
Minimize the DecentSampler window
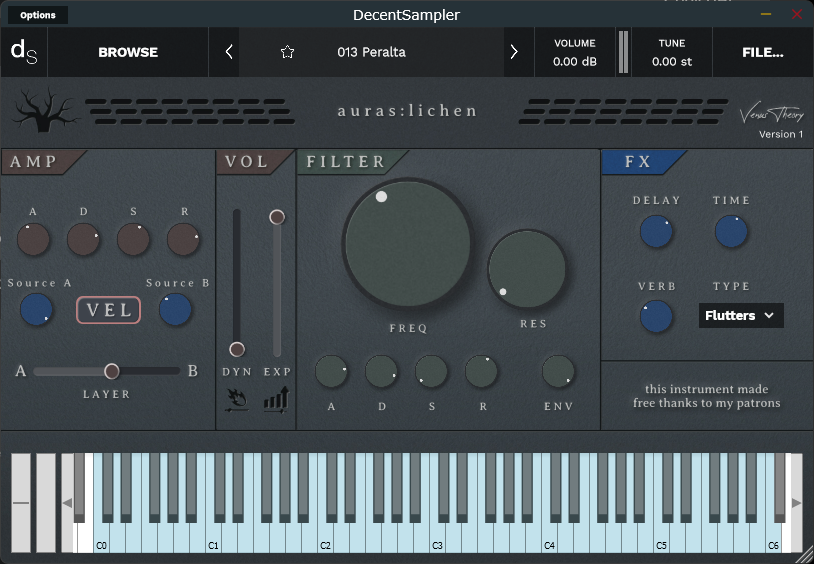click(x=766, y=14)
